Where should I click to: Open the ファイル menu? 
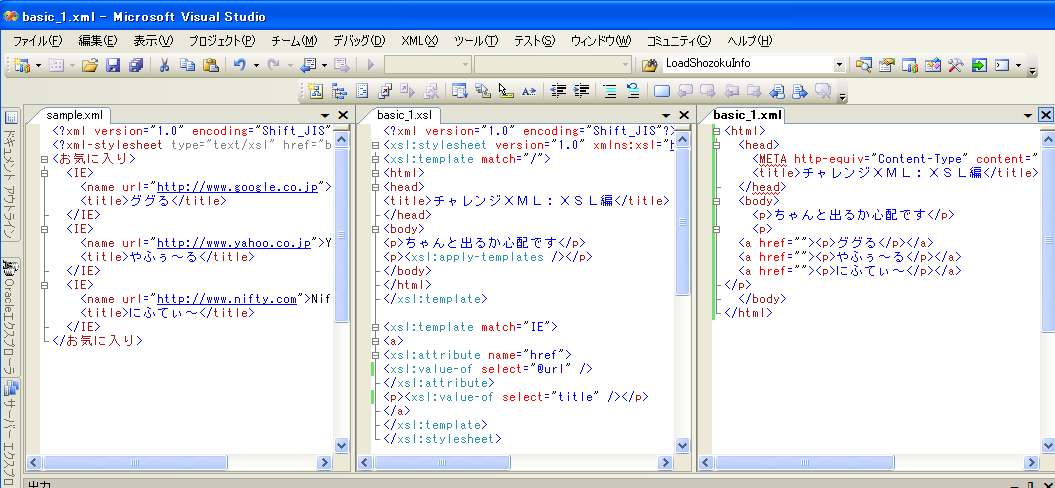[38, 40]
